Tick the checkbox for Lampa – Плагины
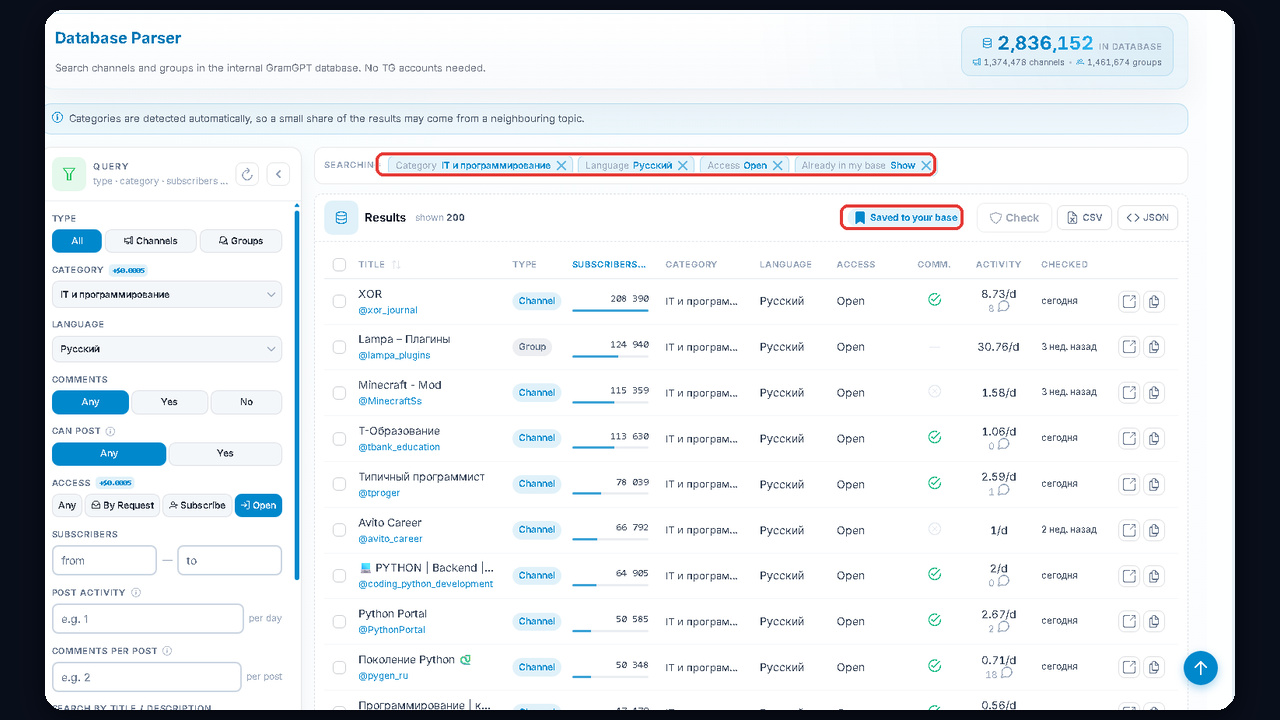 click(339, 347)
